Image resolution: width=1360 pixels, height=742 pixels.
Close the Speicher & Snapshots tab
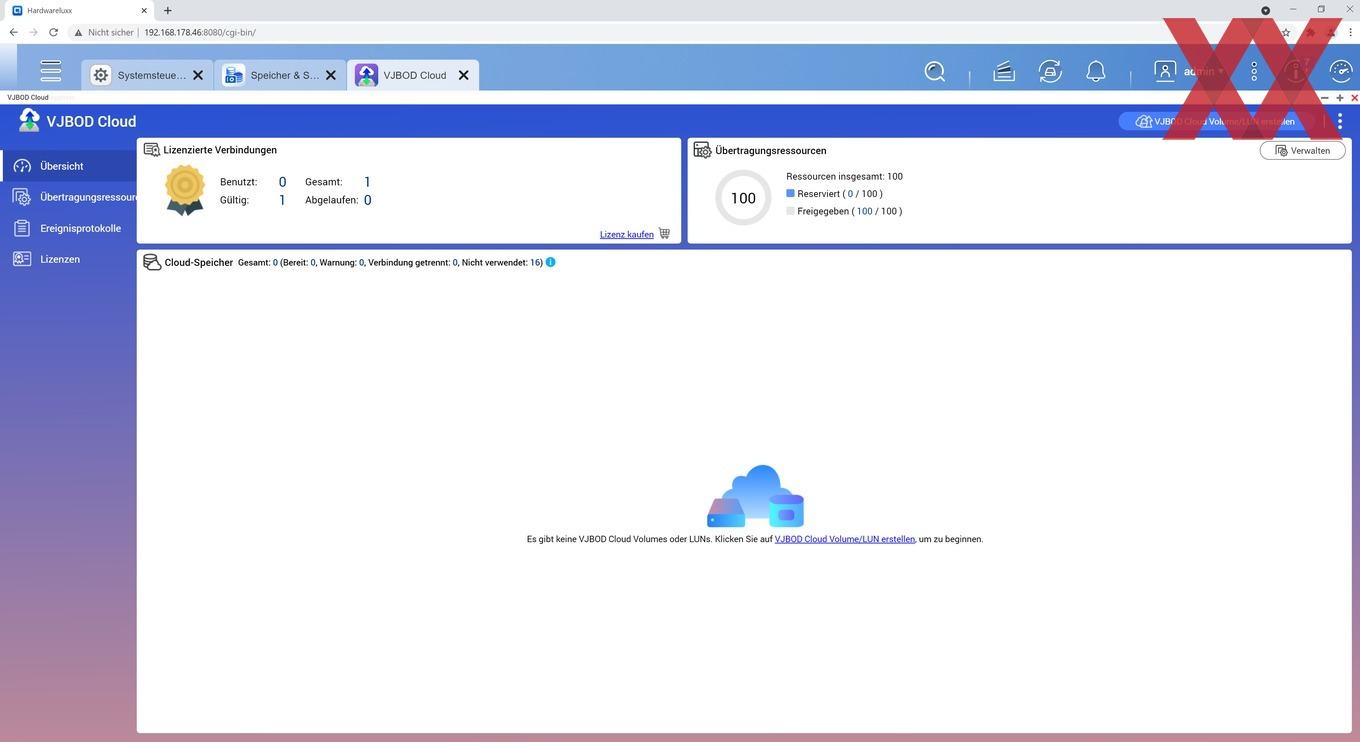[x=331, y=75]
